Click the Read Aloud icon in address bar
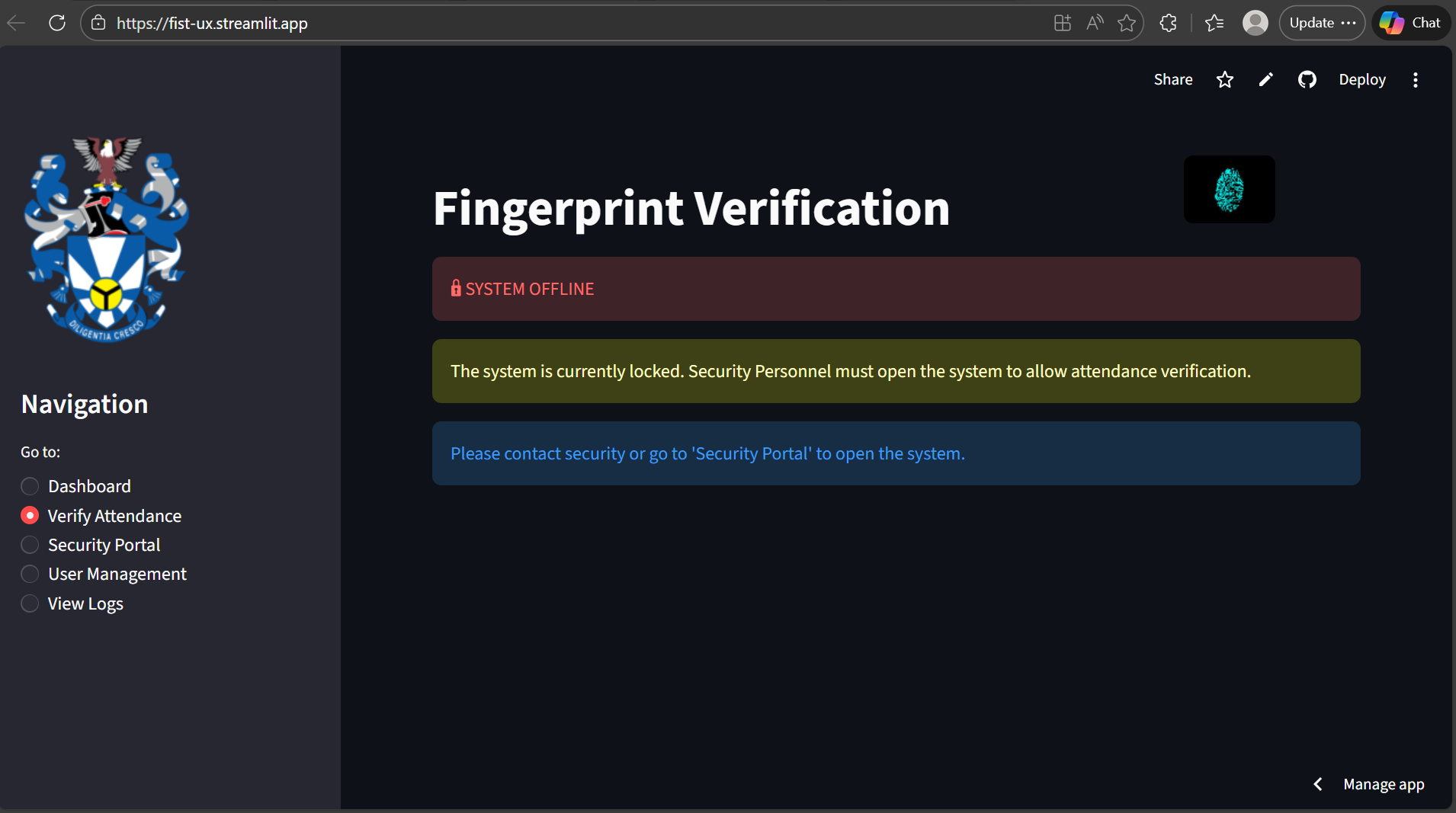This screenshot has width=1456, height=813. click(x=1095, y=23)
